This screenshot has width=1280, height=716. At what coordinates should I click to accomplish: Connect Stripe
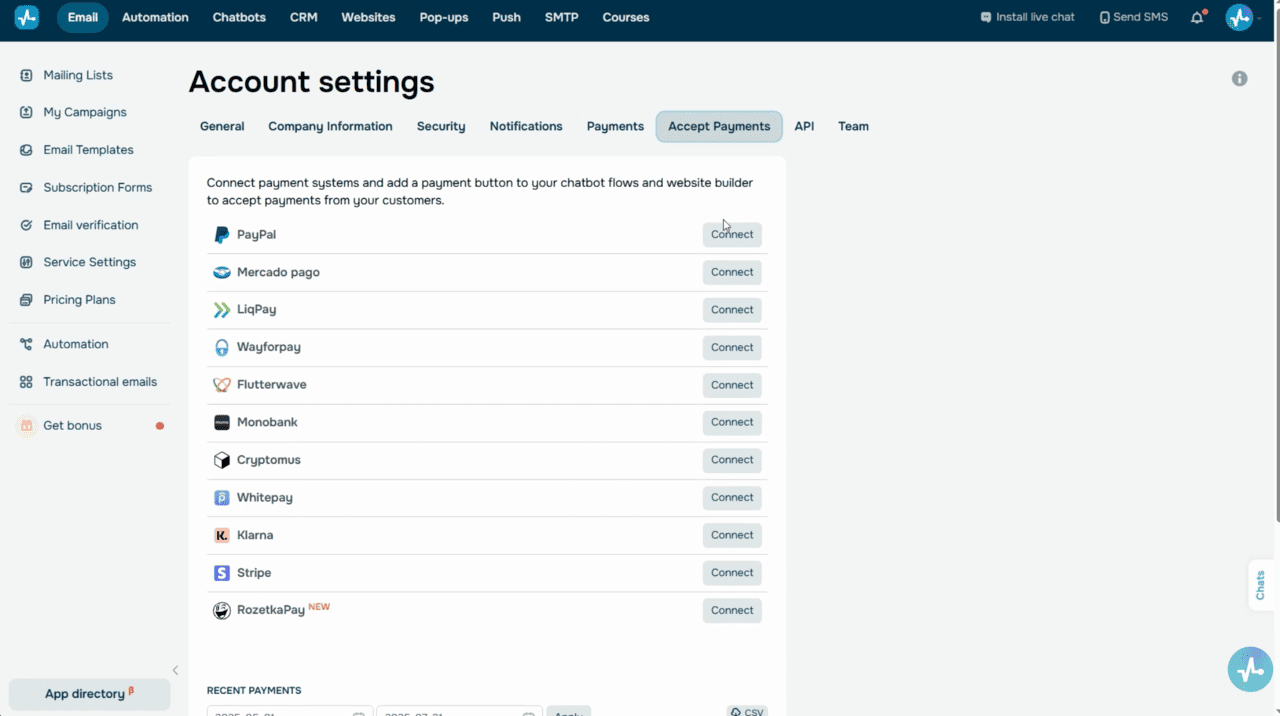click(x=732, y=573)
